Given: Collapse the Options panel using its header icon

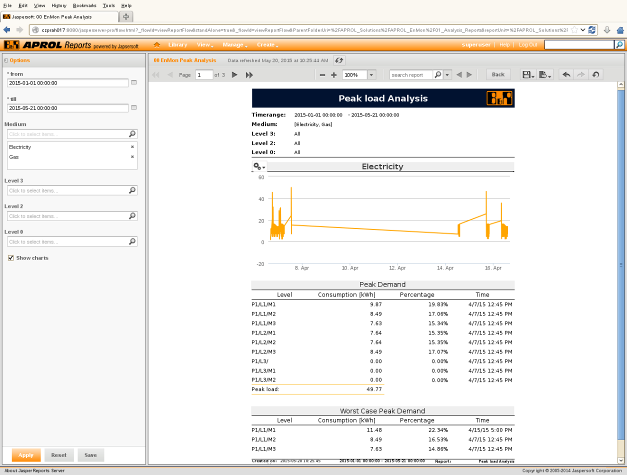Looking at the screenshot, I should click(6, 60).
